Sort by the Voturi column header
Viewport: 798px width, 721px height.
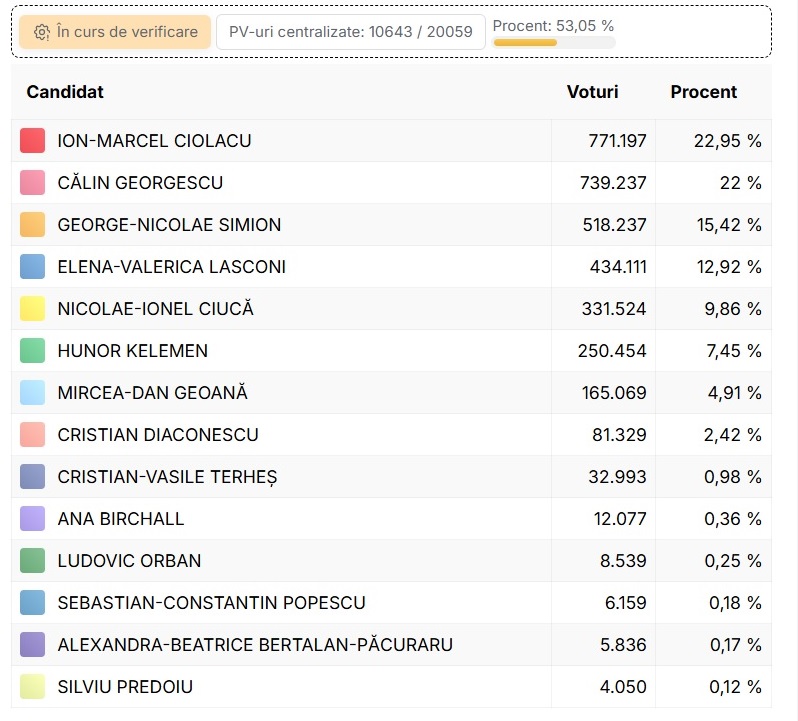[x=592, y=92]
